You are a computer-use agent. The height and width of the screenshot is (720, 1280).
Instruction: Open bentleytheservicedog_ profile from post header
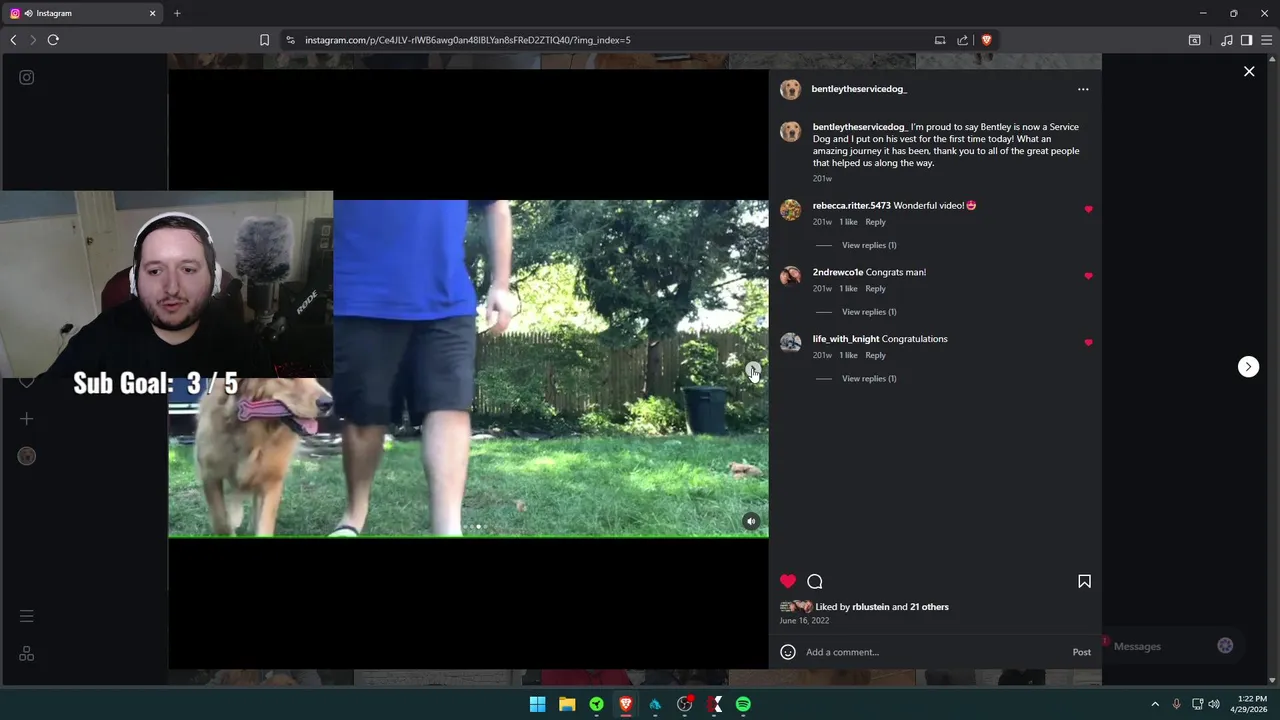click(859, 89)
